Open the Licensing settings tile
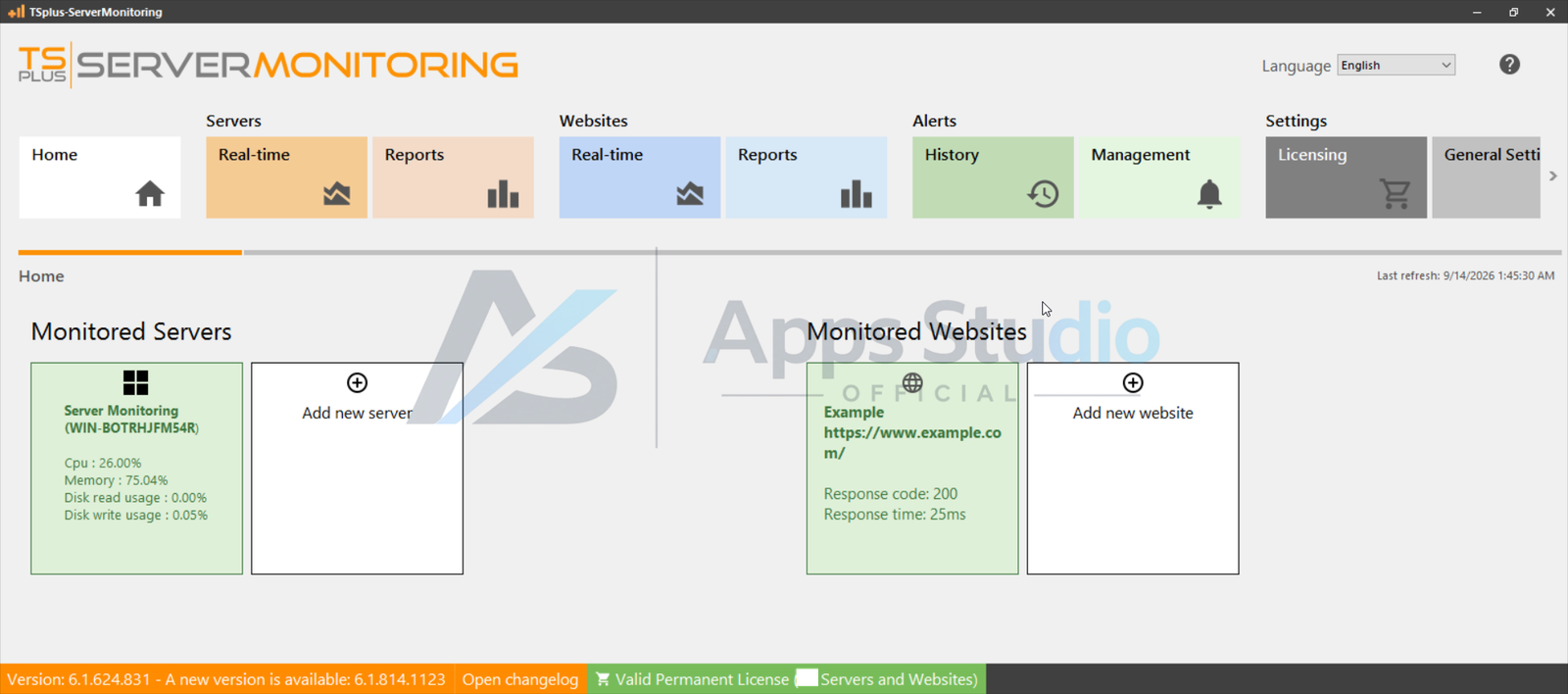 [1347, 177]
